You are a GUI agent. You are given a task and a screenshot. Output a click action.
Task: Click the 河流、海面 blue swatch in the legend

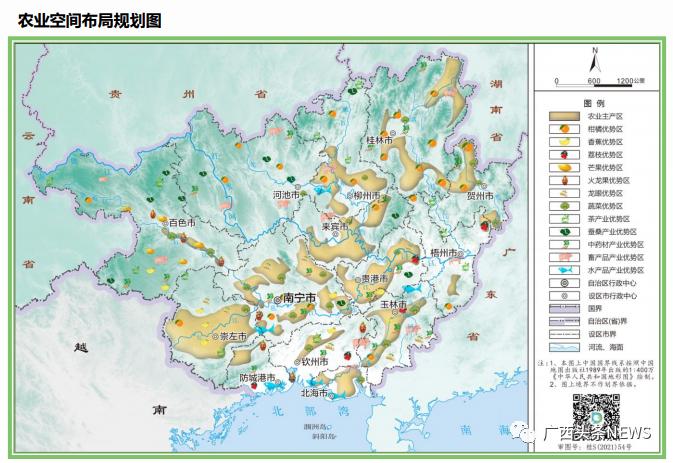(564, 347)
